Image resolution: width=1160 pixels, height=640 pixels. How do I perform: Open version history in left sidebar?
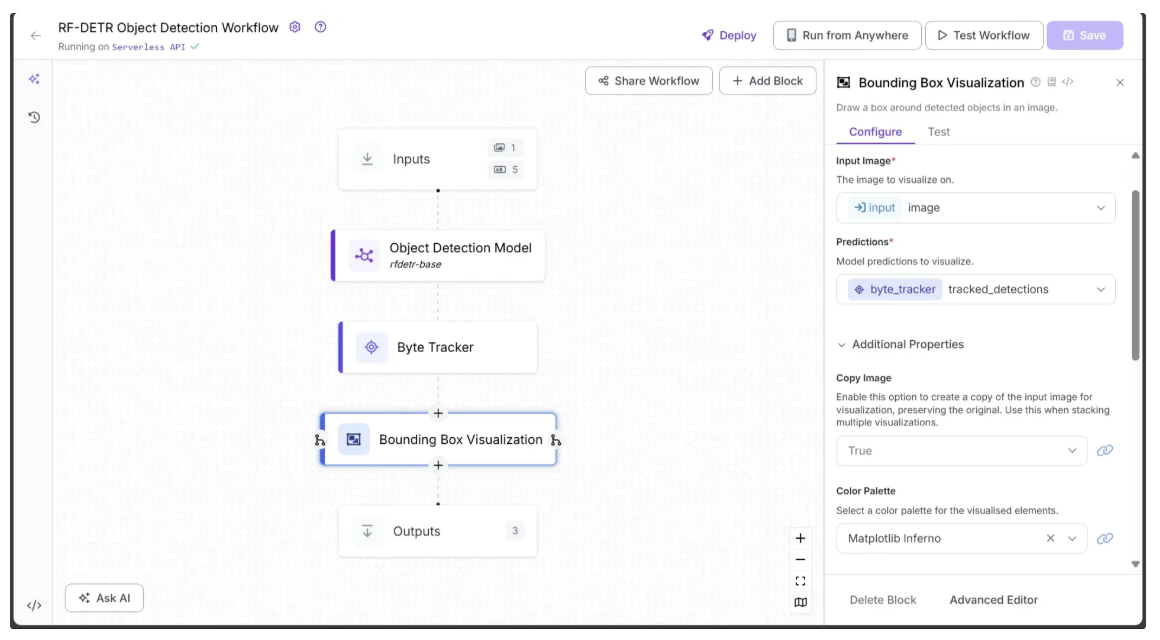click(x=34, y=117)
